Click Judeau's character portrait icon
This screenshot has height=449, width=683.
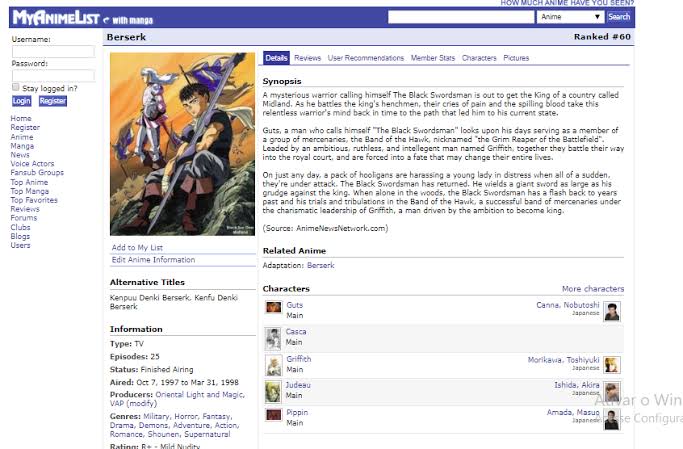pyautogui.click(x=272, y=391)
